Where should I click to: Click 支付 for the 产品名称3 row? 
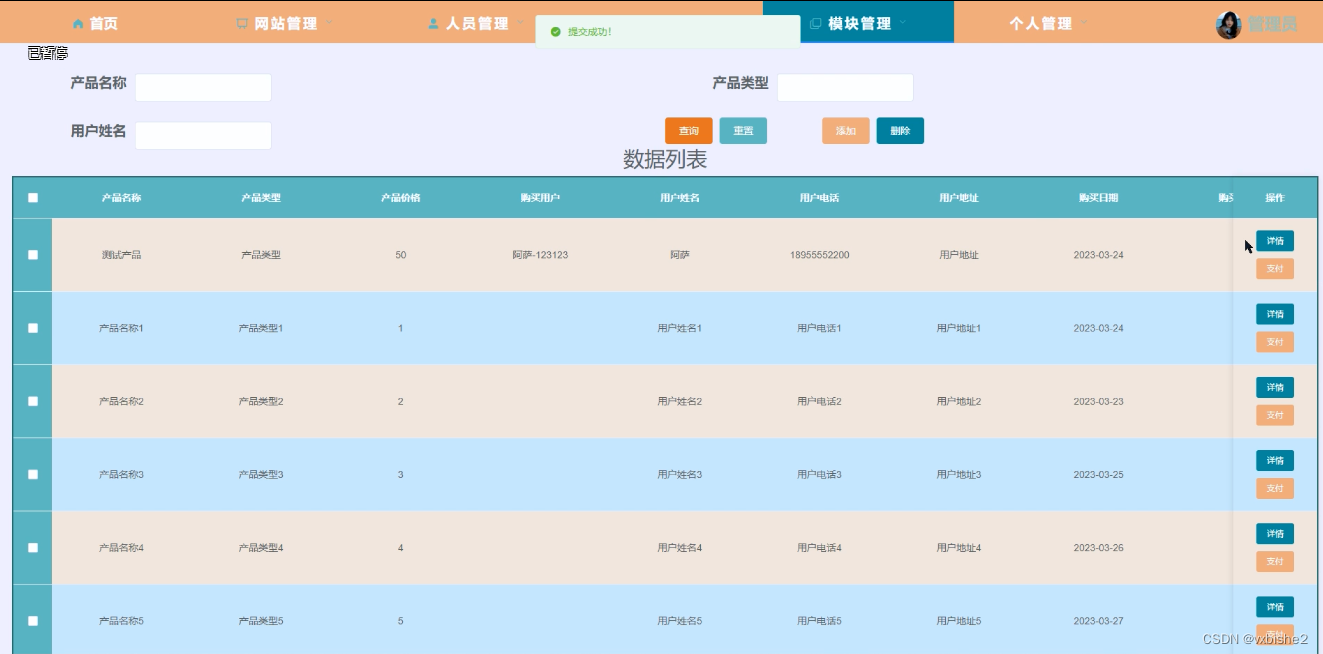pyautogui.click(x=1275, y=488)
